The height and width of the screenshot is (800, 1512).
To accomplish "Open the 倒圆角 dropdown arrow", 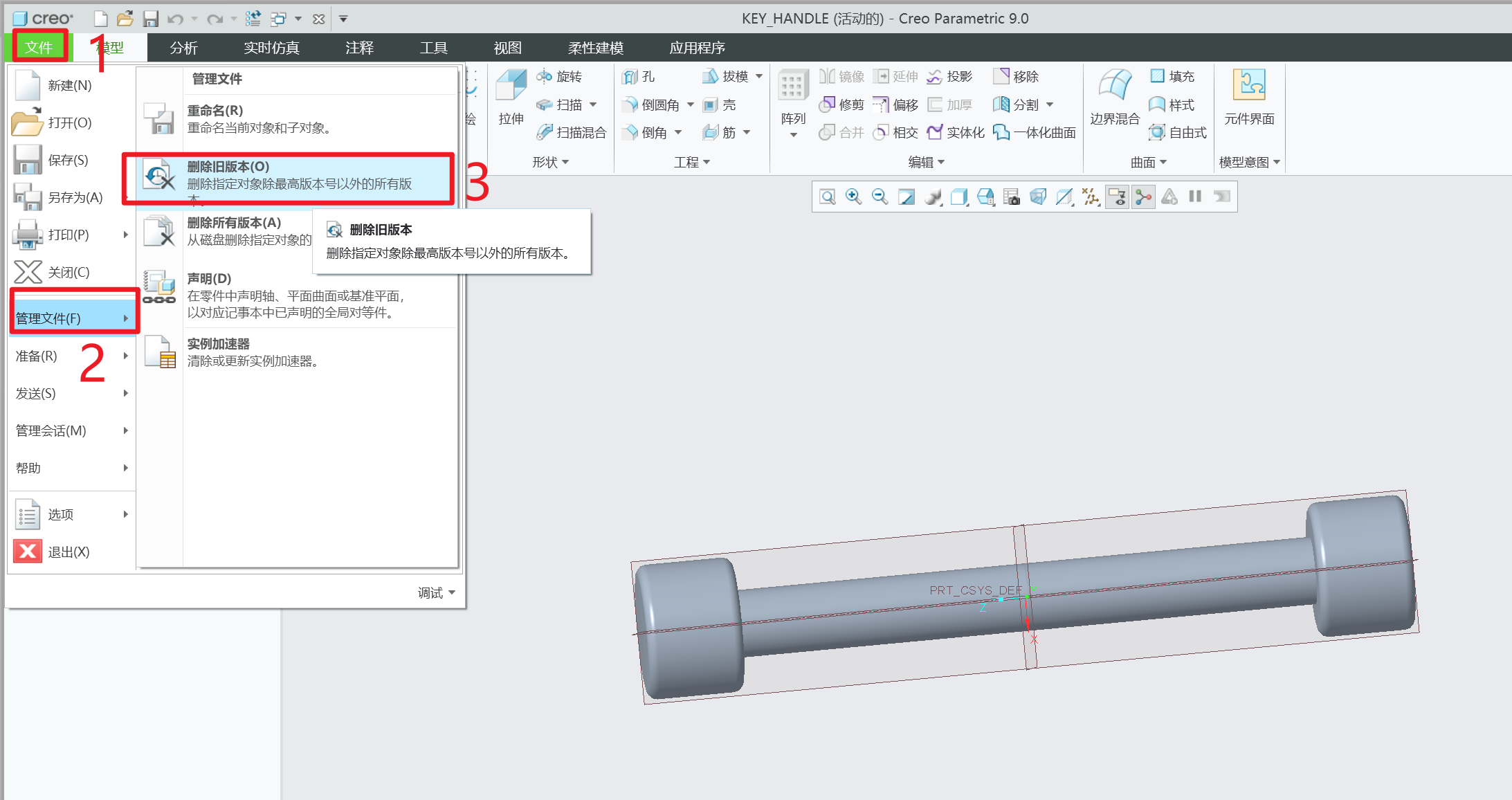I will click(691, 105).
